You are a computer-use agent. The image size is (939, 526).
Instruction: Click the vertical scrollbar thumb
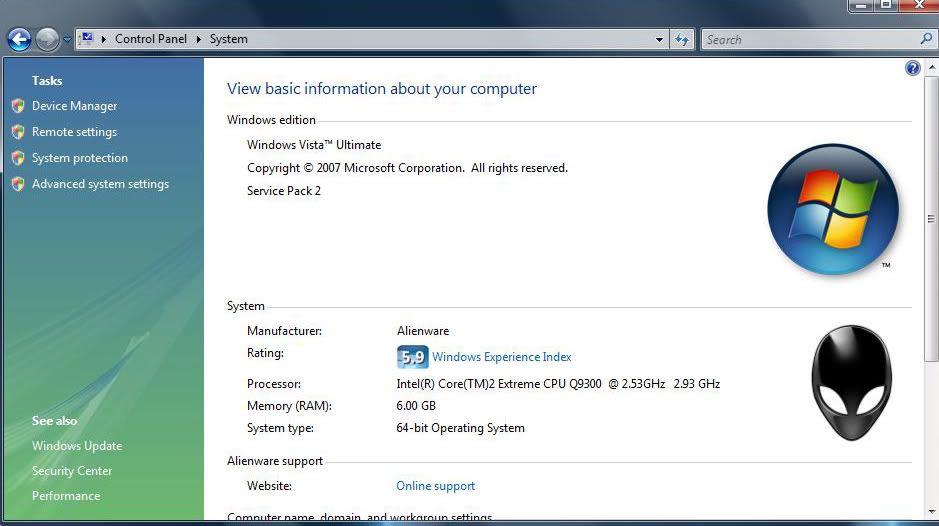(x=931, y=219)
